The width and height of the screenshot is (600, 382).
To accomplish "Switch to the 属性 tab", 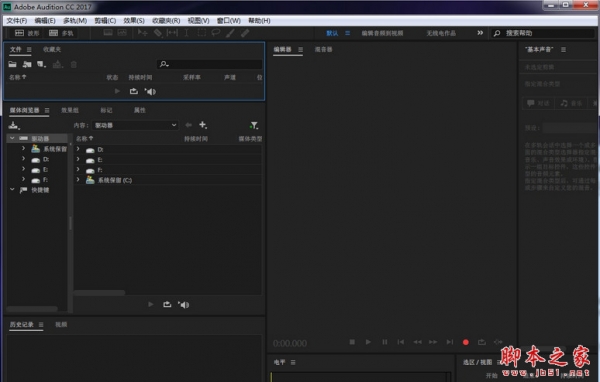I will pyautogui.click(x=139, y=110).
